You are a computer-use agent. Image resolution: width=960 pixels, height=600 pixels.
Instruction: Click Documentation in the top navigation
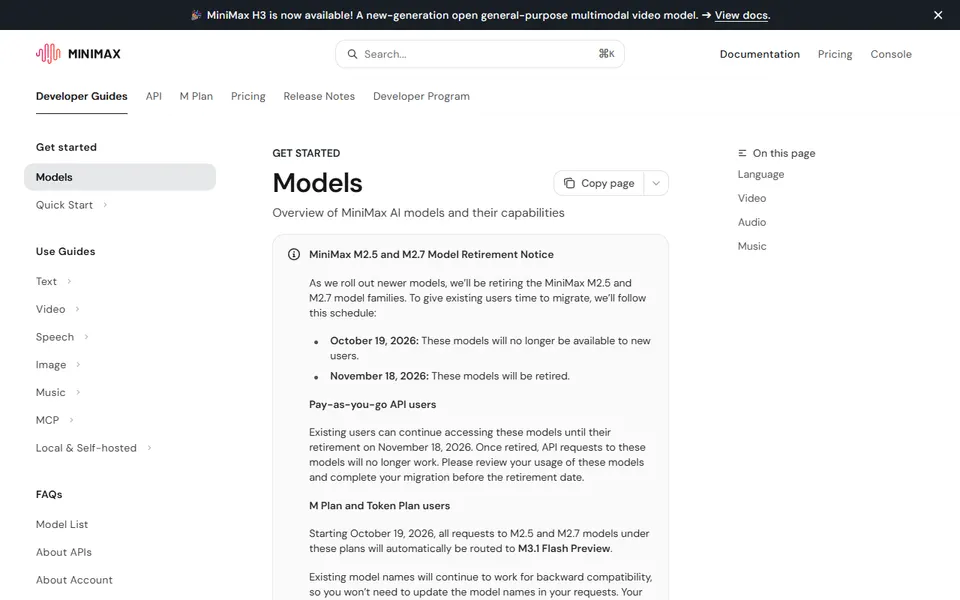(x=760, y=54)
